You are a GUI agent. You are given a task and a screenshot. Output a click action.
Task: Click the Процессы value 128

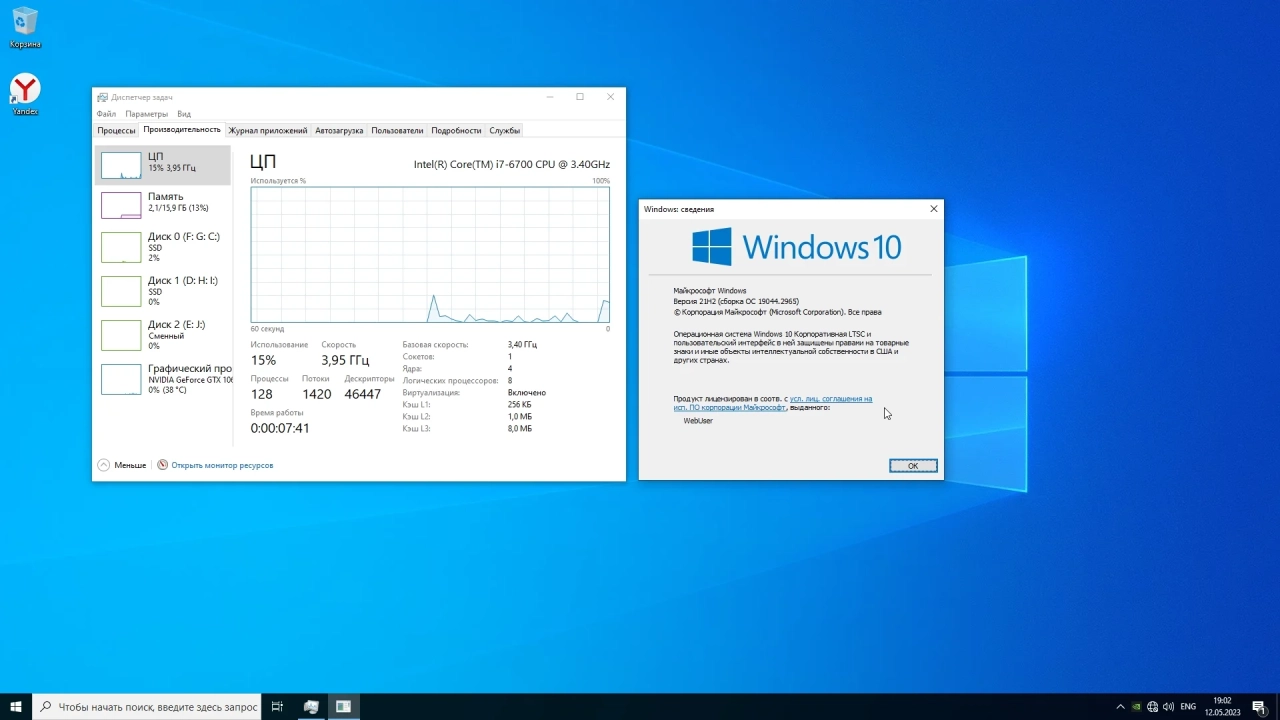(x=262, y=394)
